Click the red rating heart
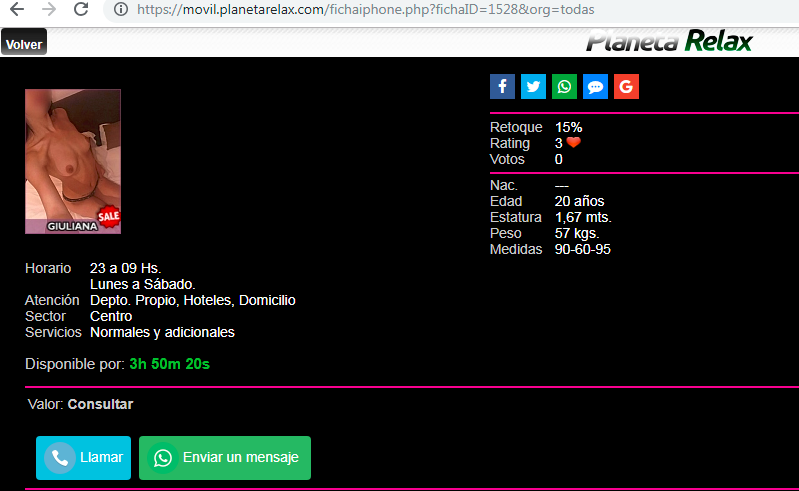The width and height of the screenshot is (799, 491). [x=573, y=143]
